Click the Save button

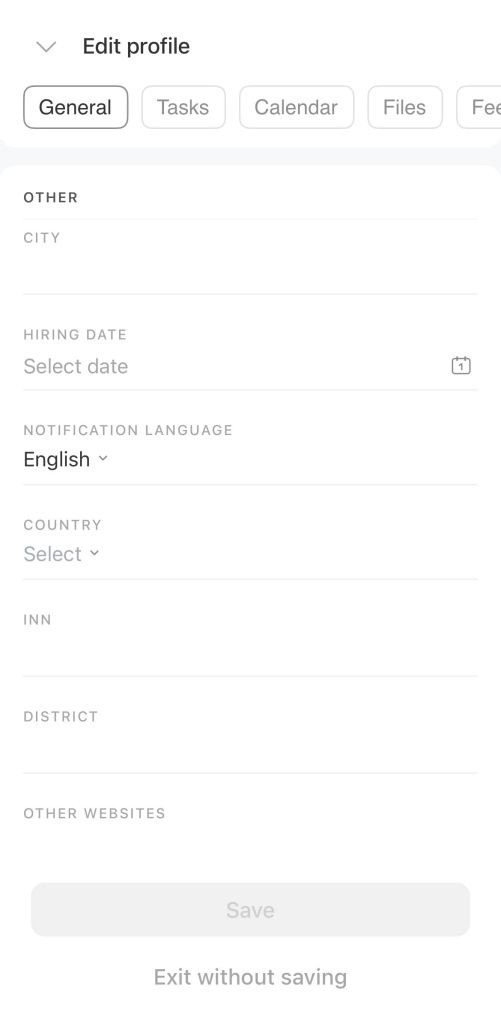pos(250,910)
